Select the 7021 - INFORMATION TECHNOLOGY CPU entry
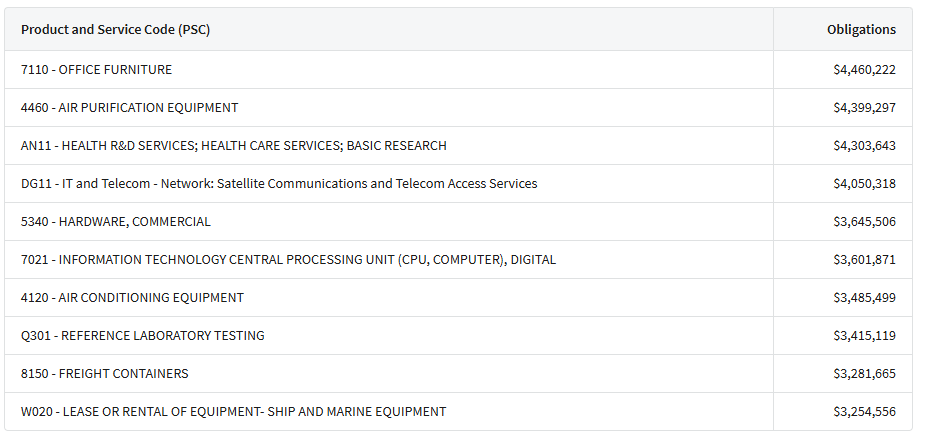 289,259
